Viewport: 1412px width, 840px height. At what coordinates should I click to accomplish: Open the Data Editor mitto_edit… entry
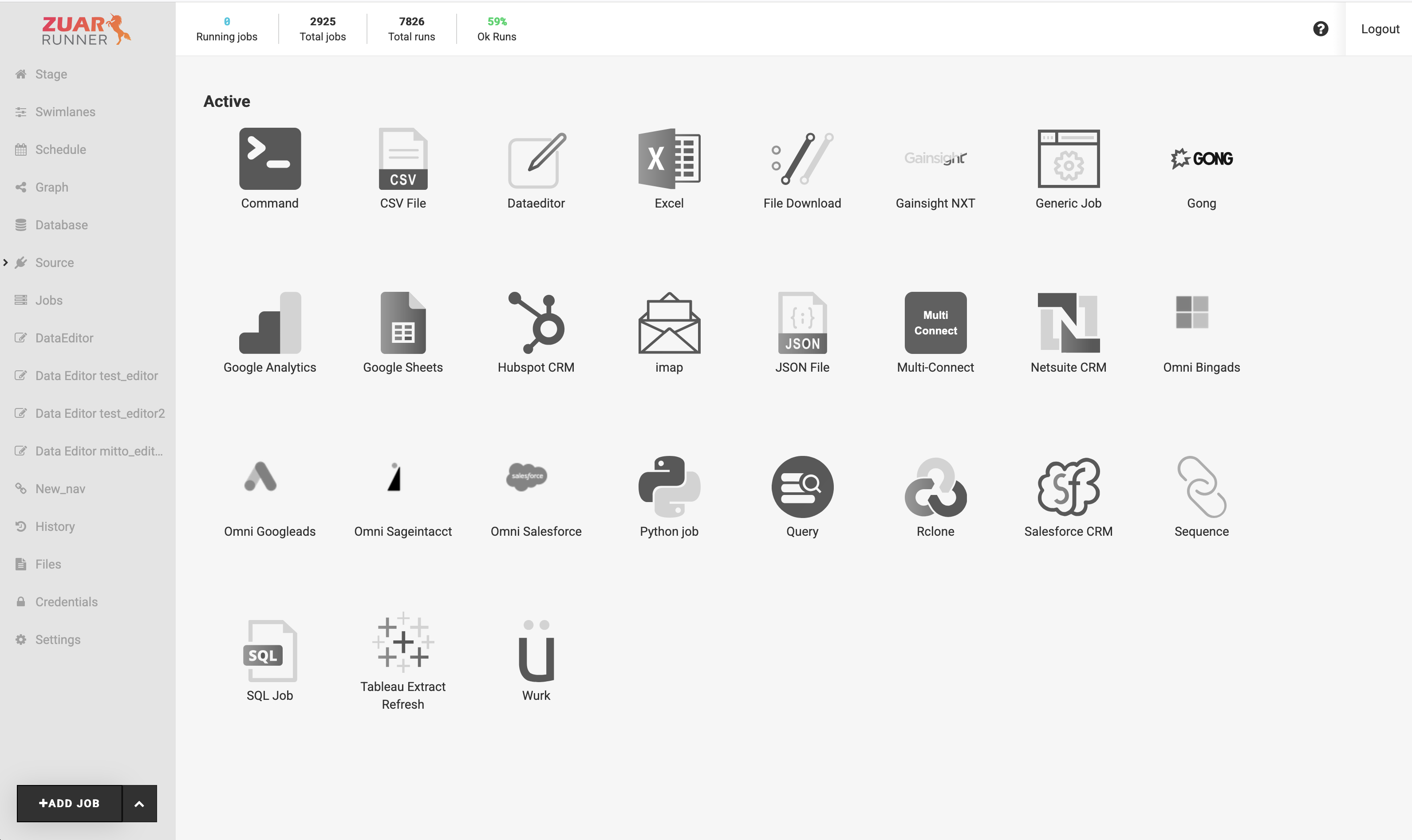point(99,451)
